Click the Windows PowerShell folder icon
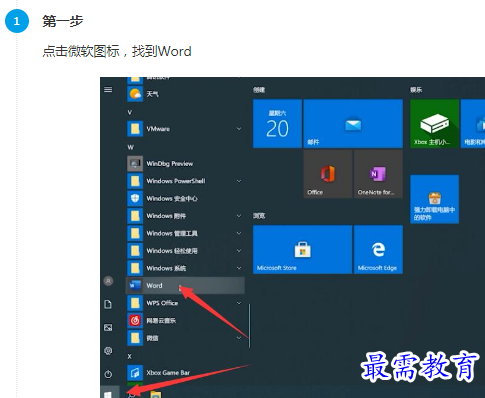Screen dimensions: 485x398 click(x=135, y=181)
